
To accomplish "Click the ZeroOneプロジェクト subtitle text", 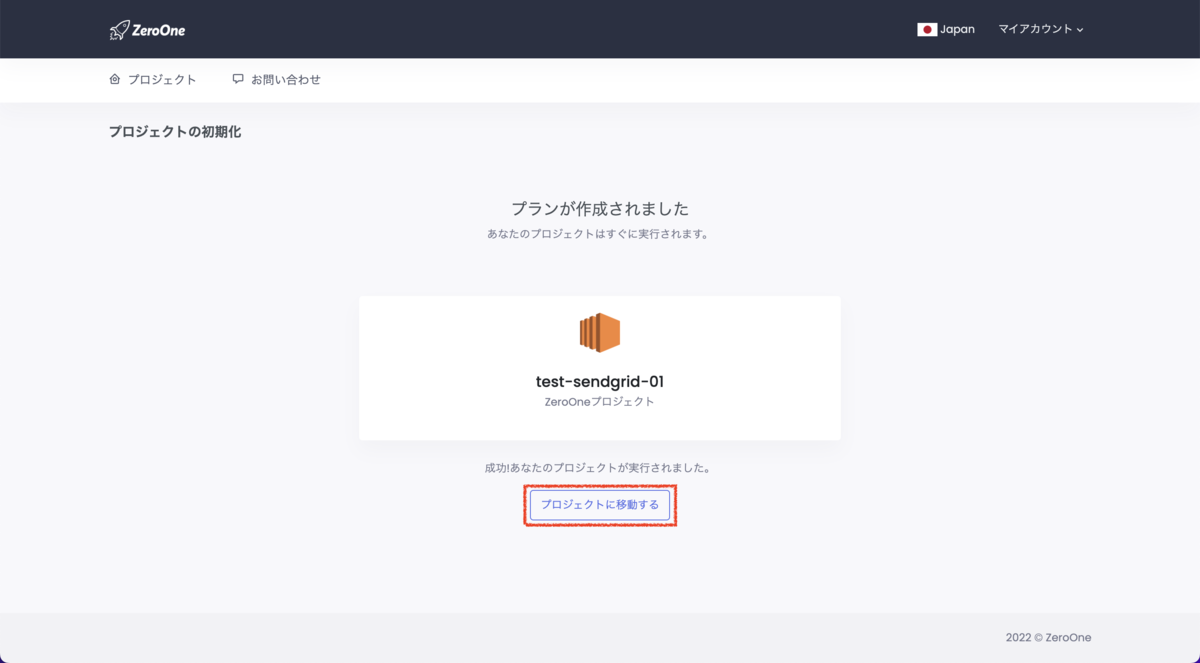I will [600, 402].
